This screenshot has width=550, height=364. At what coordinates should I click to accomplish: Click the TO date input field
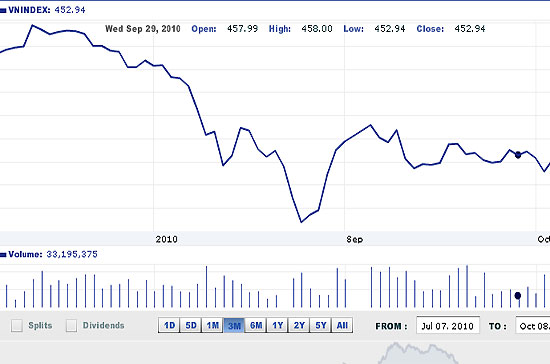point(533,326)
